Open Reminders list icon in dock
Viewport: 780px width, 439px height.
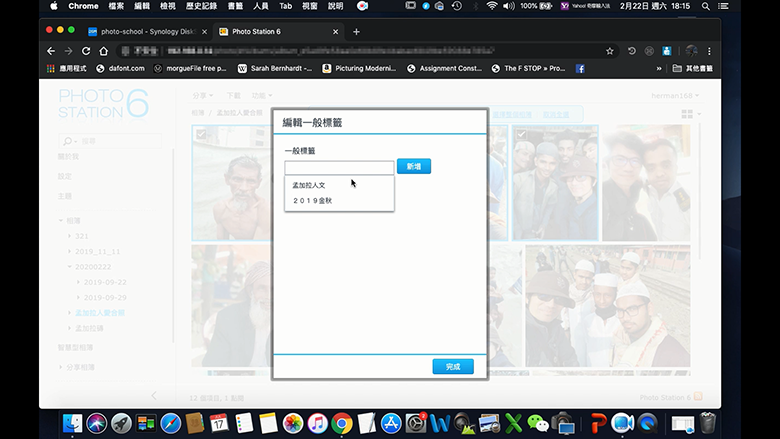244,424
